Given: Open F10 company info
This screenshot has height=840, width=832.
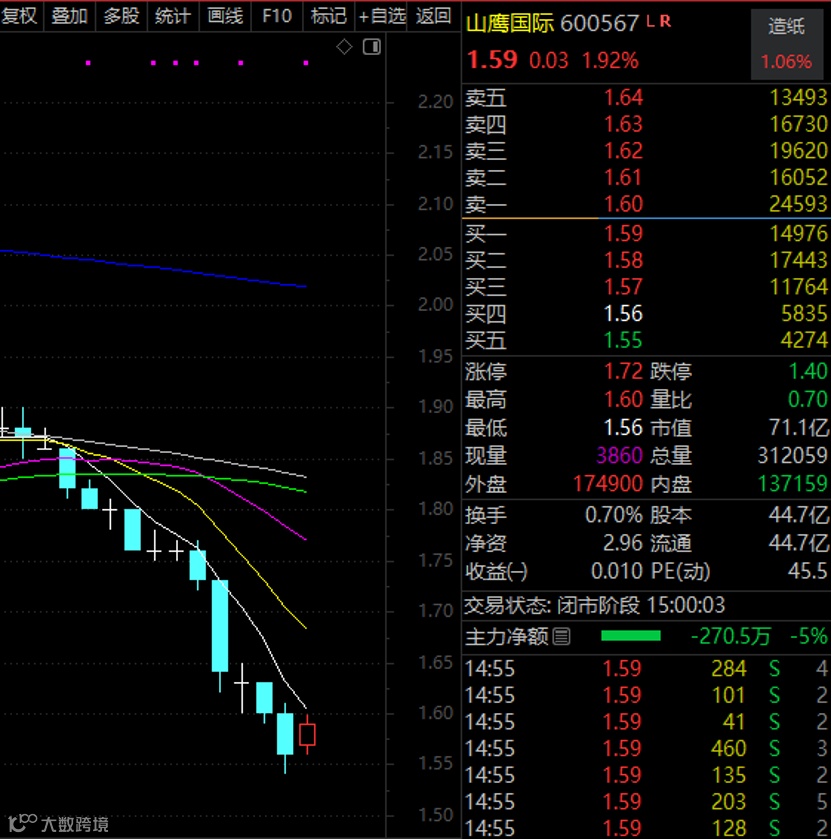Looking at the screenshot, I should tap(276, 16).
